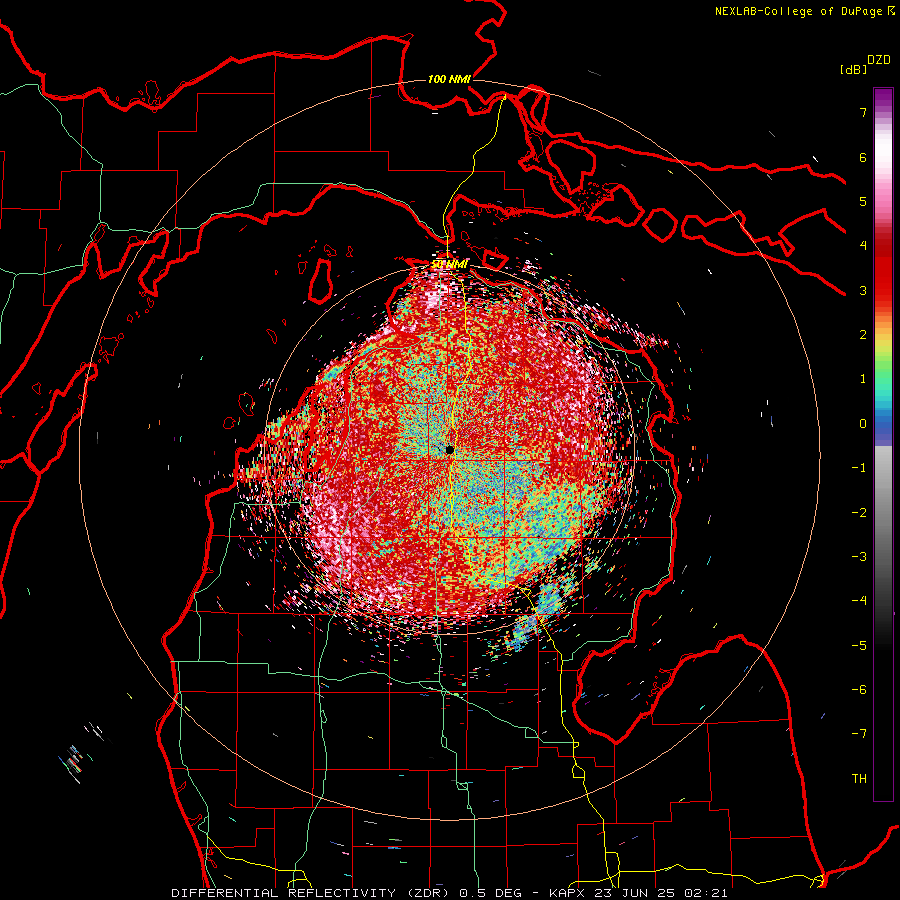Click the NEXLAB-College of DuPage watermark text
The image size is (900, 900).
tap(805, 11)
